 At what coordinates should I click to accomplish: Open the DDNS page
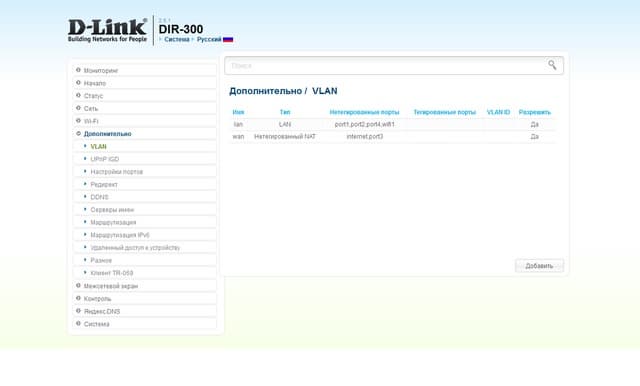tap(144, 197)
